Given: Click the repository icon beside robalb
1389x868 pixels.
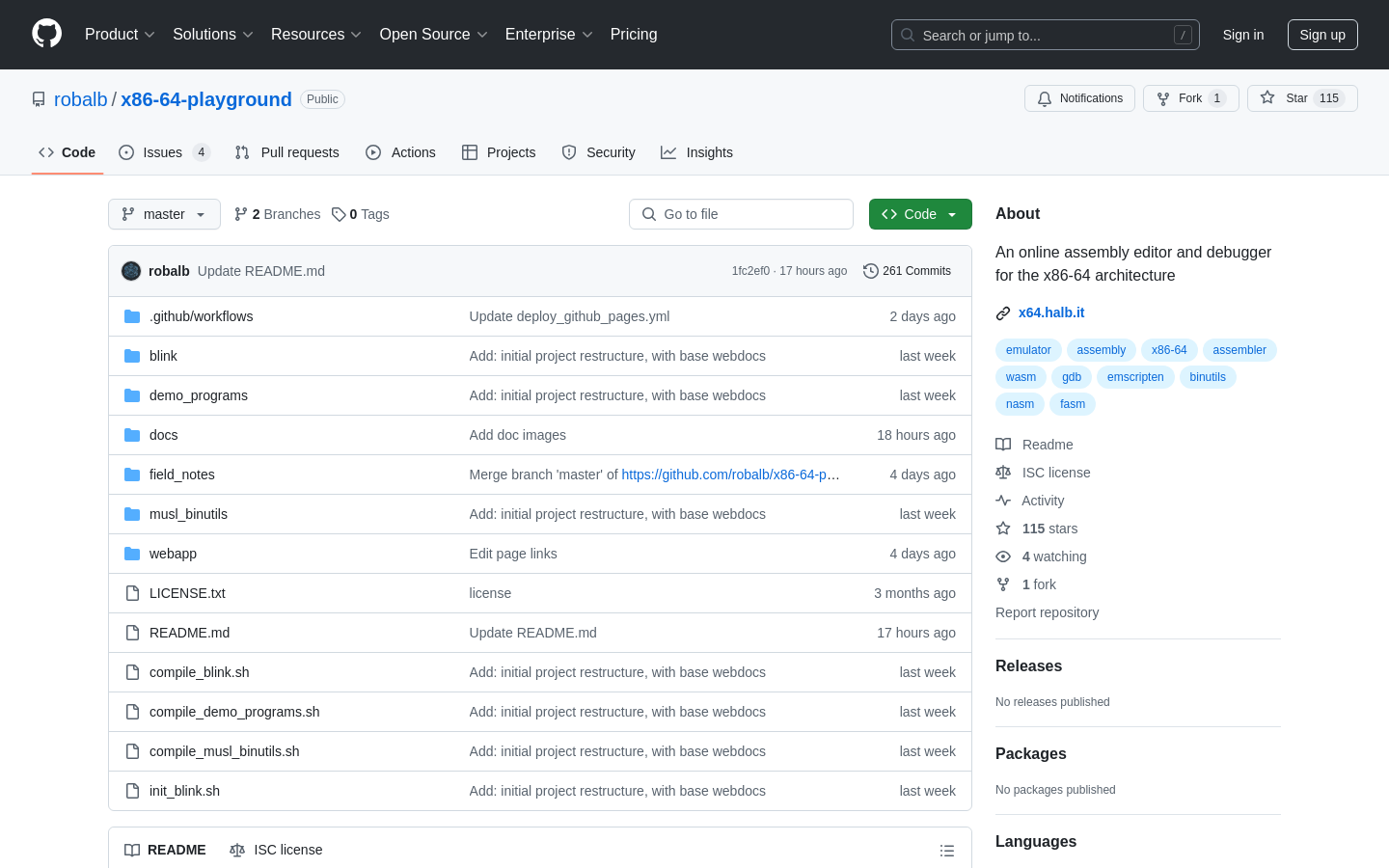Looking at the screenshot, I should [39, 99].
